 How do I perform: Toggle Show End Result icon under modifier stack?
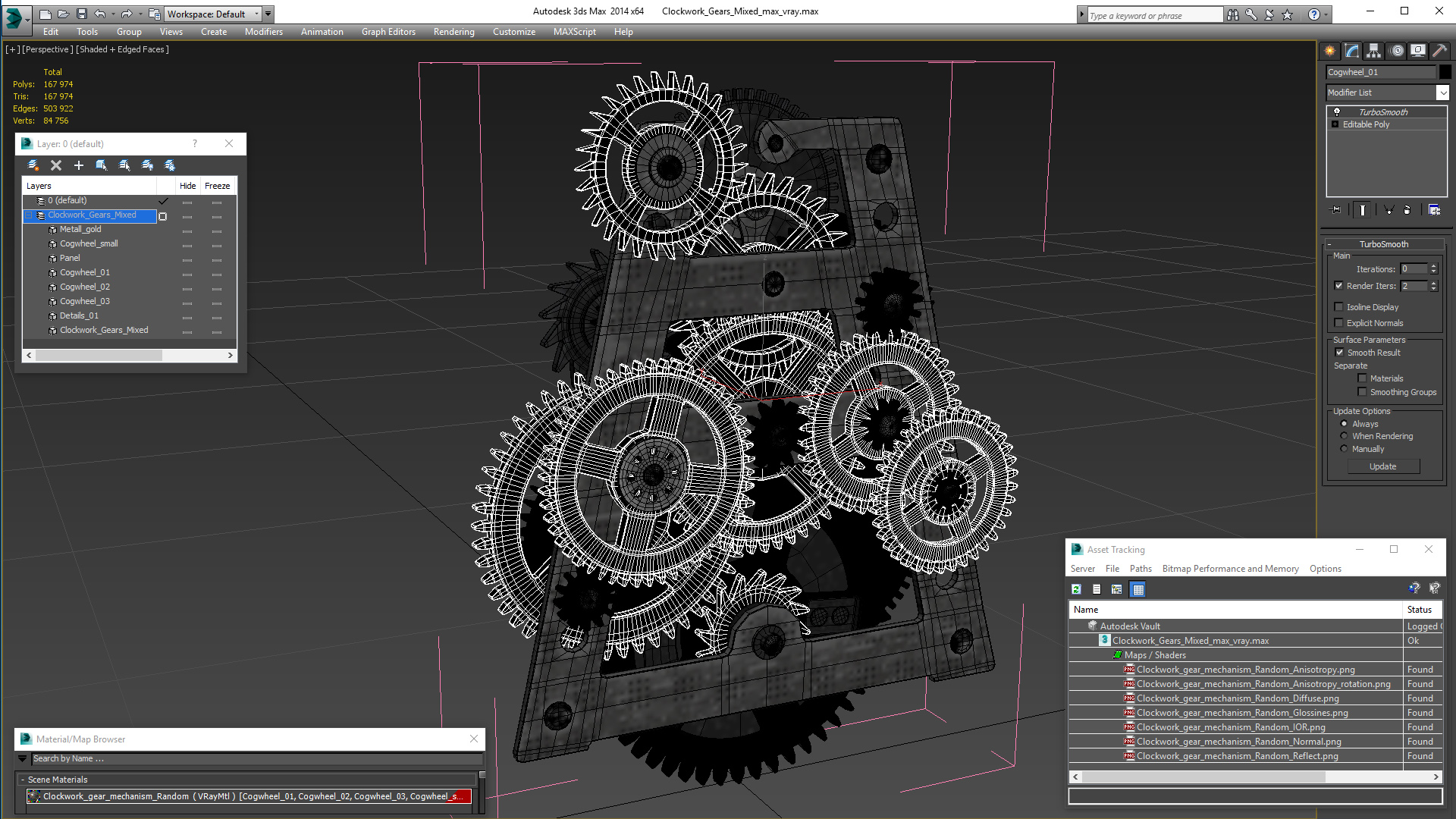click(x=1363, y=210)
